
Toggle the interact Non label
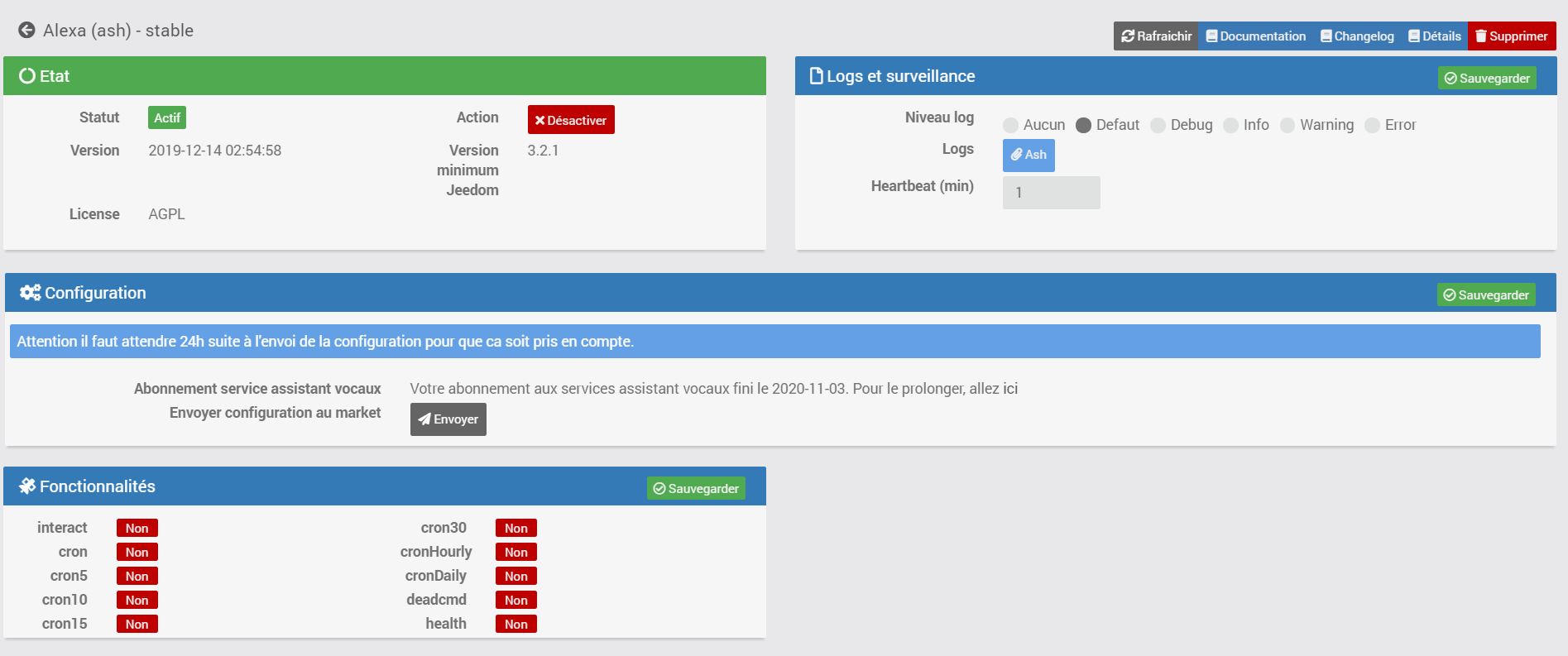(x=137, y=528)
